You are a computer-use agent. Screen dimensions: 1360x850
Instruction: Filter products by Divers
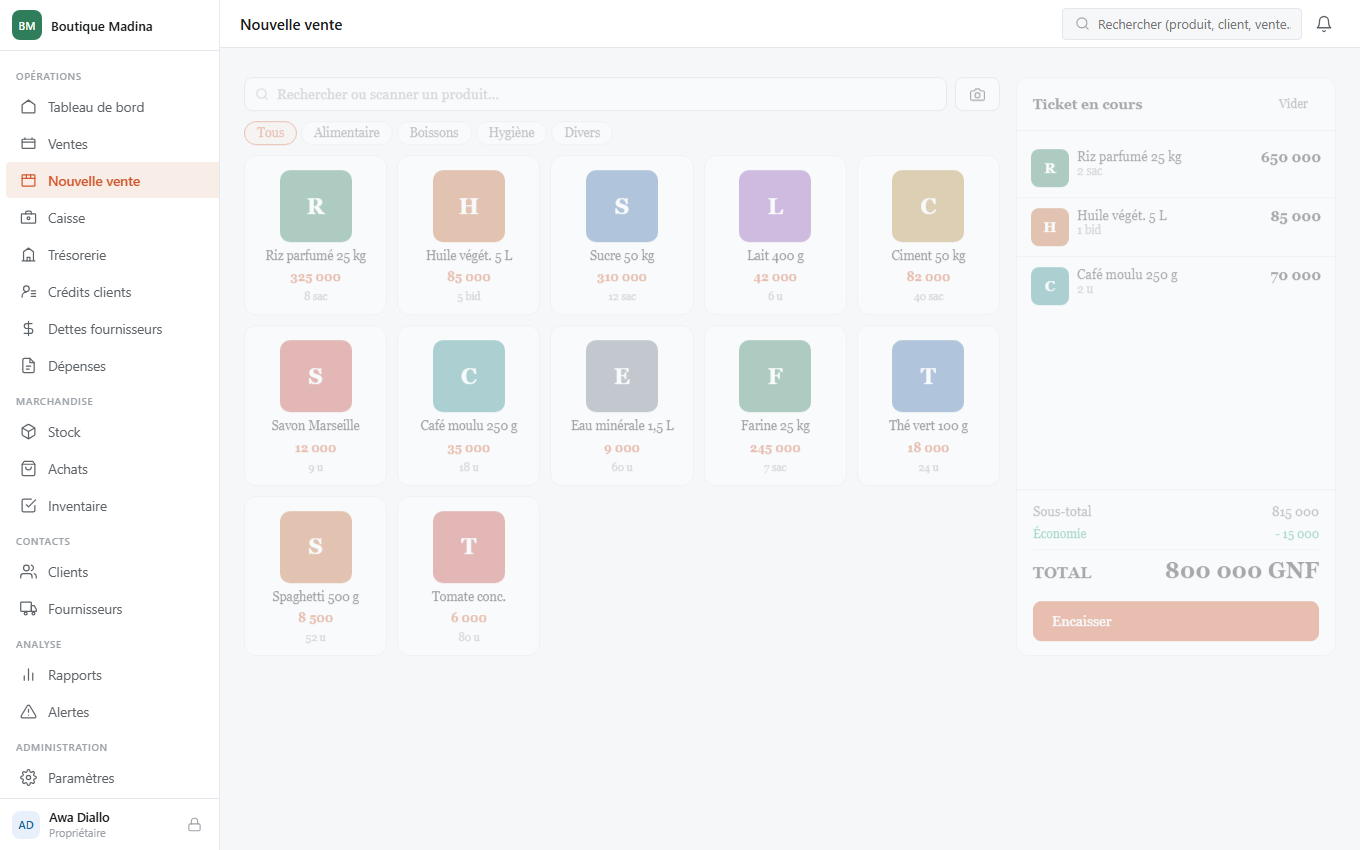[x=582, y=133]
